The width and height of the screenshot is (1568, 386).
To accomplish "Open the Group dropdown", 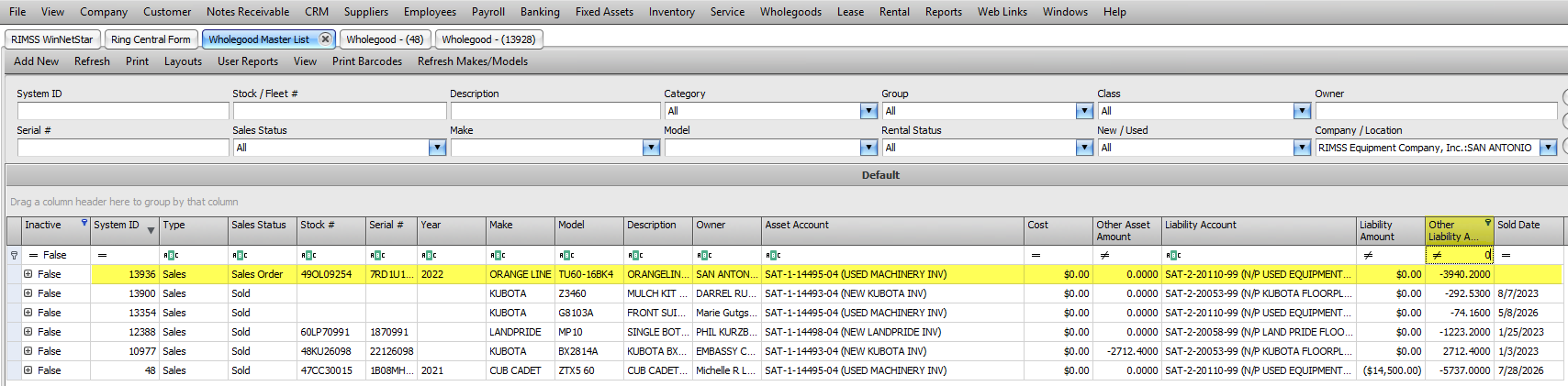I will pos(1084,111).
